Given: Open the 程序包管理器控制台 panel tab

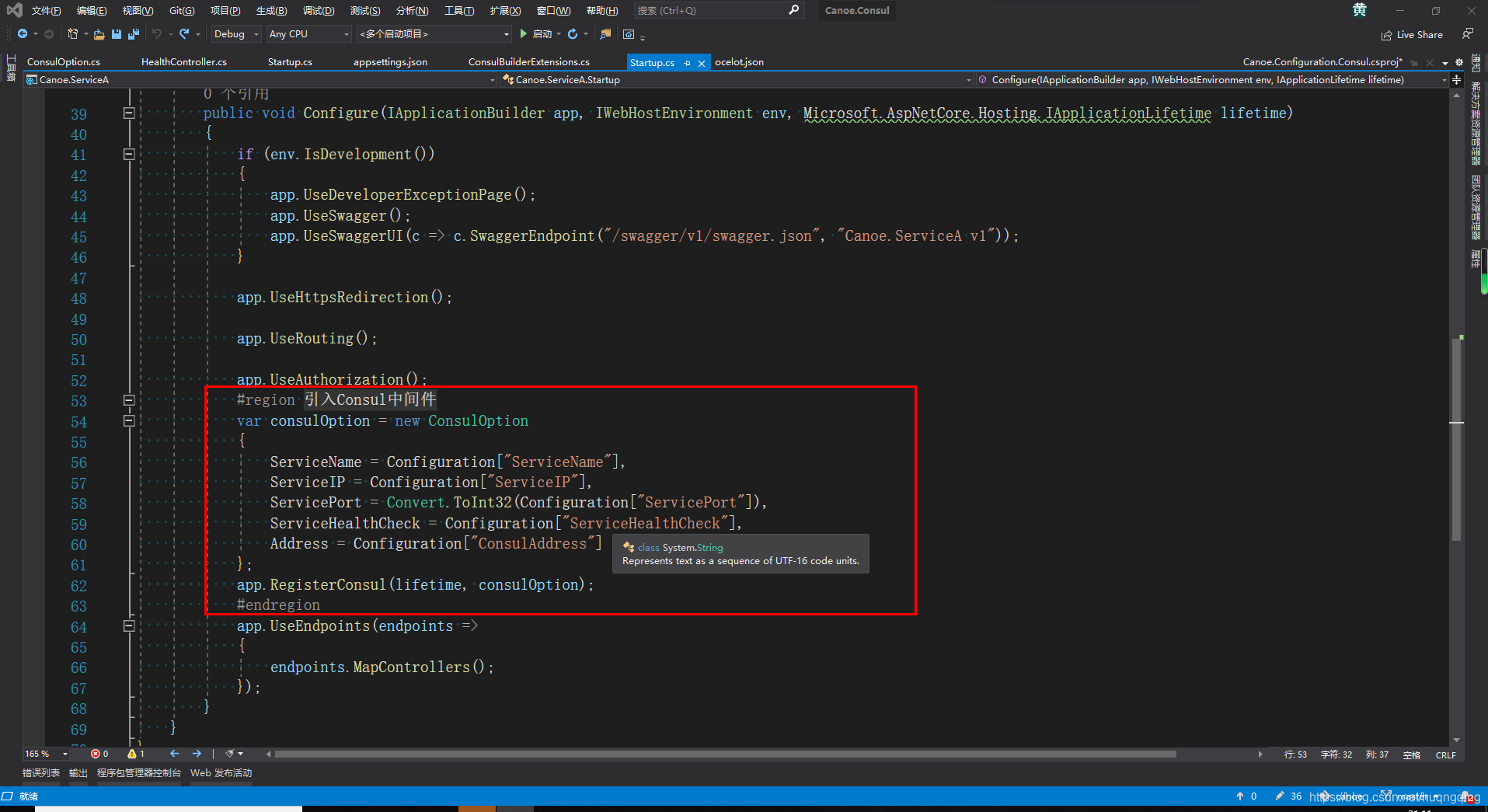Looking at the screenshot, I should pyautogui.click(x=139, y=773).
